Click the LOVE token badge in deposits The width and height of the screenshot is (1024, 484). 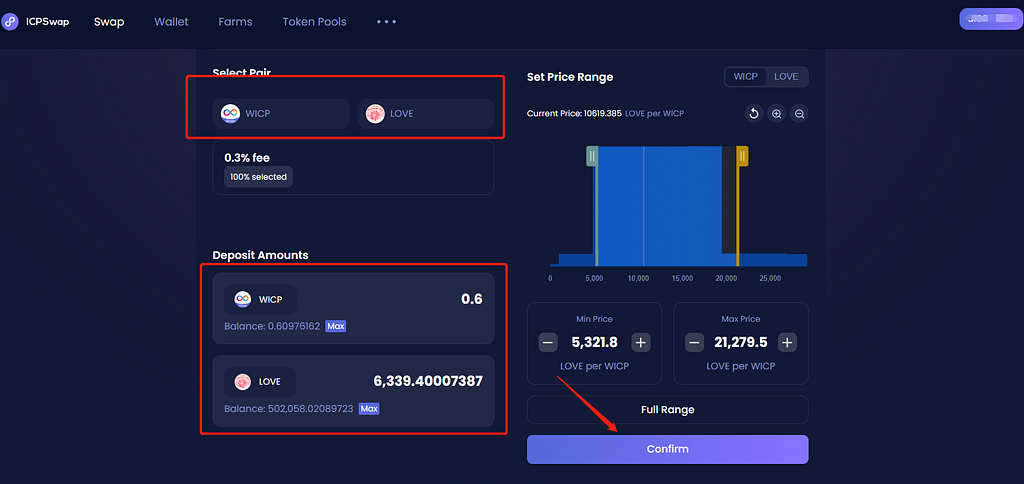pyautogui.click(x=260, y=382)
